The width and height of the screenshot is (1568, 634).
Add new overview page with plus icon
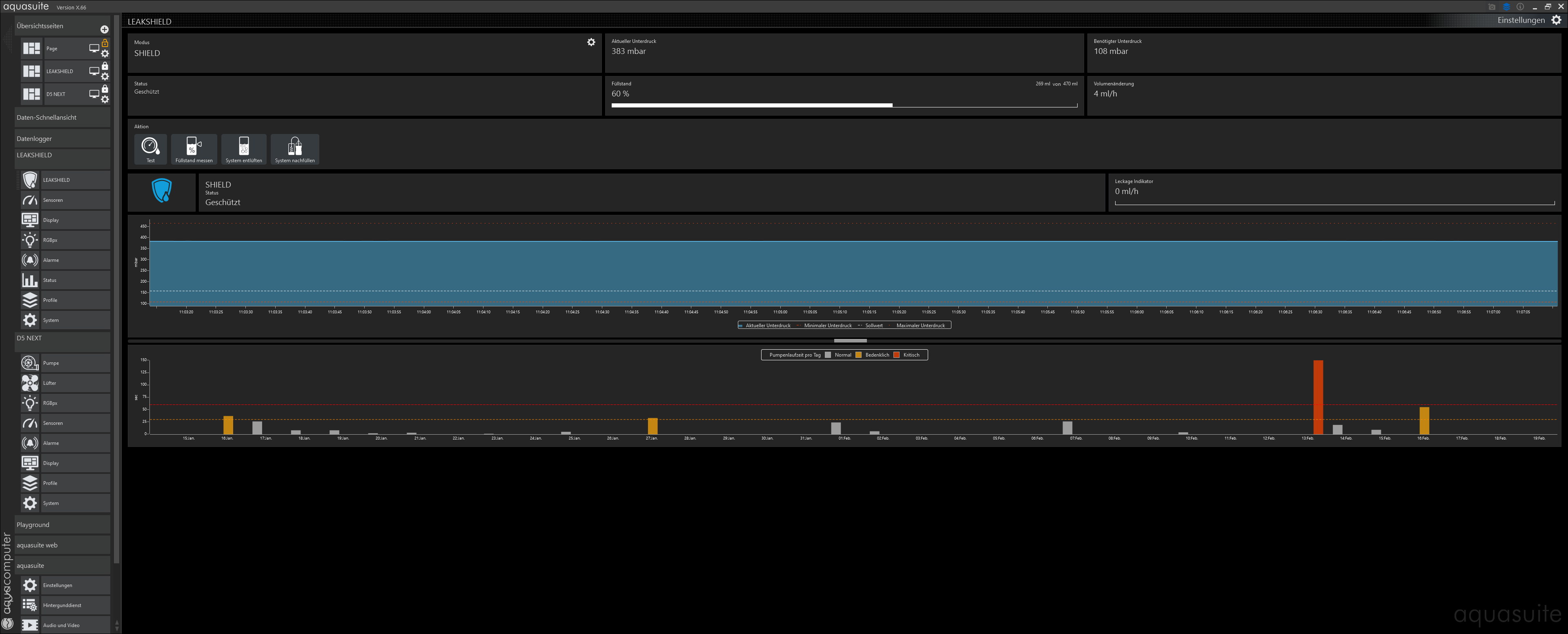[x=104, y=29]
